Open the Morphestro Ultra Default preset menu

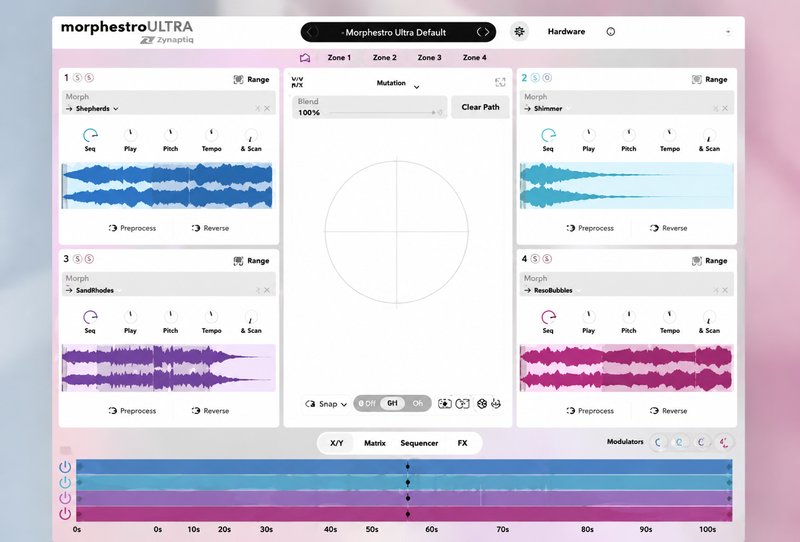[395, 32]
